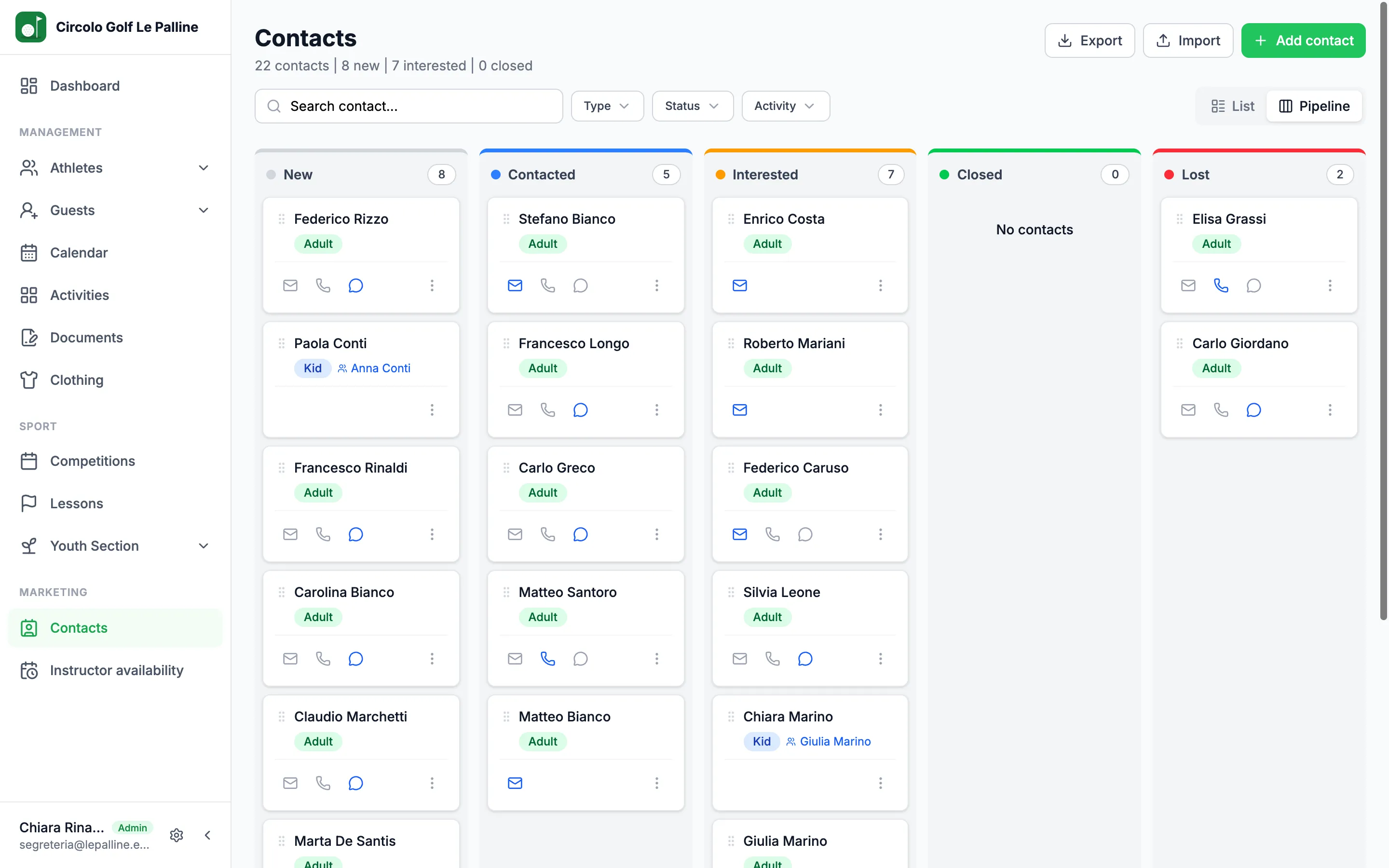Expand the Youth Section sidebar item
Screen dimensions: 1389x868
pyautogui.click(x=115, y=546)
